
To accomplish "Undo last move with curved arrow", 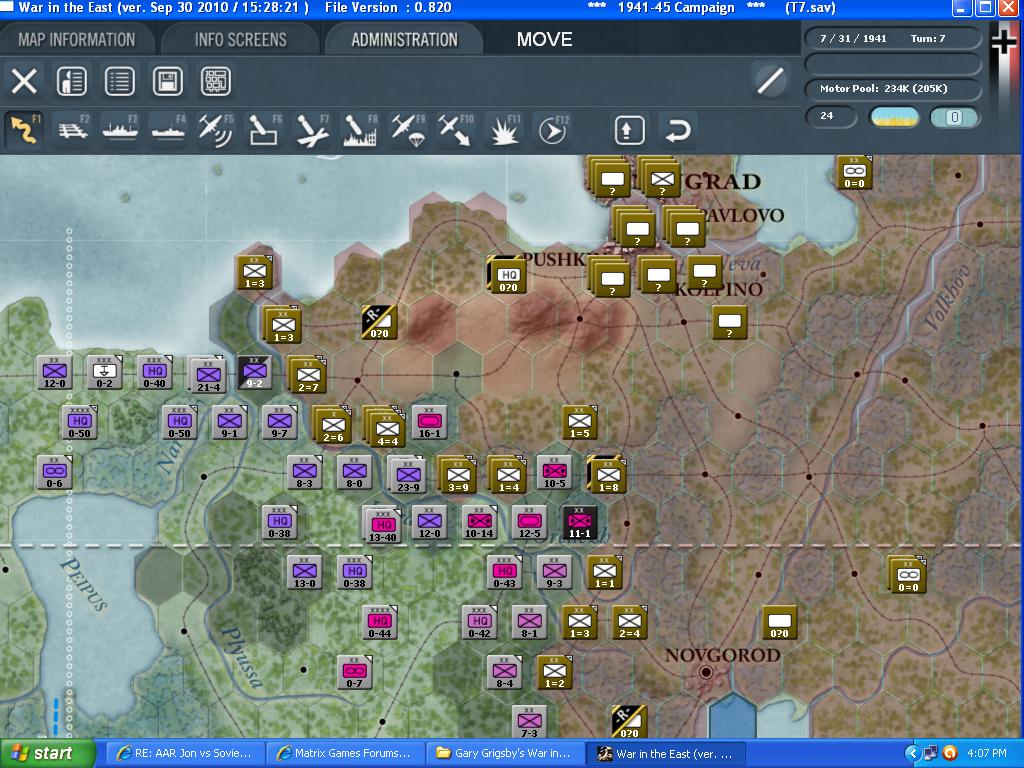I will (x=677, y=130).
